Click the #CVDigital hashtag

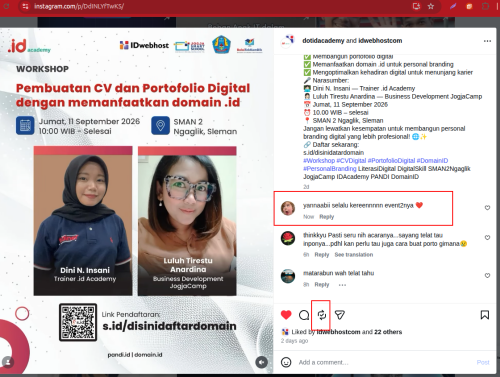351,161
